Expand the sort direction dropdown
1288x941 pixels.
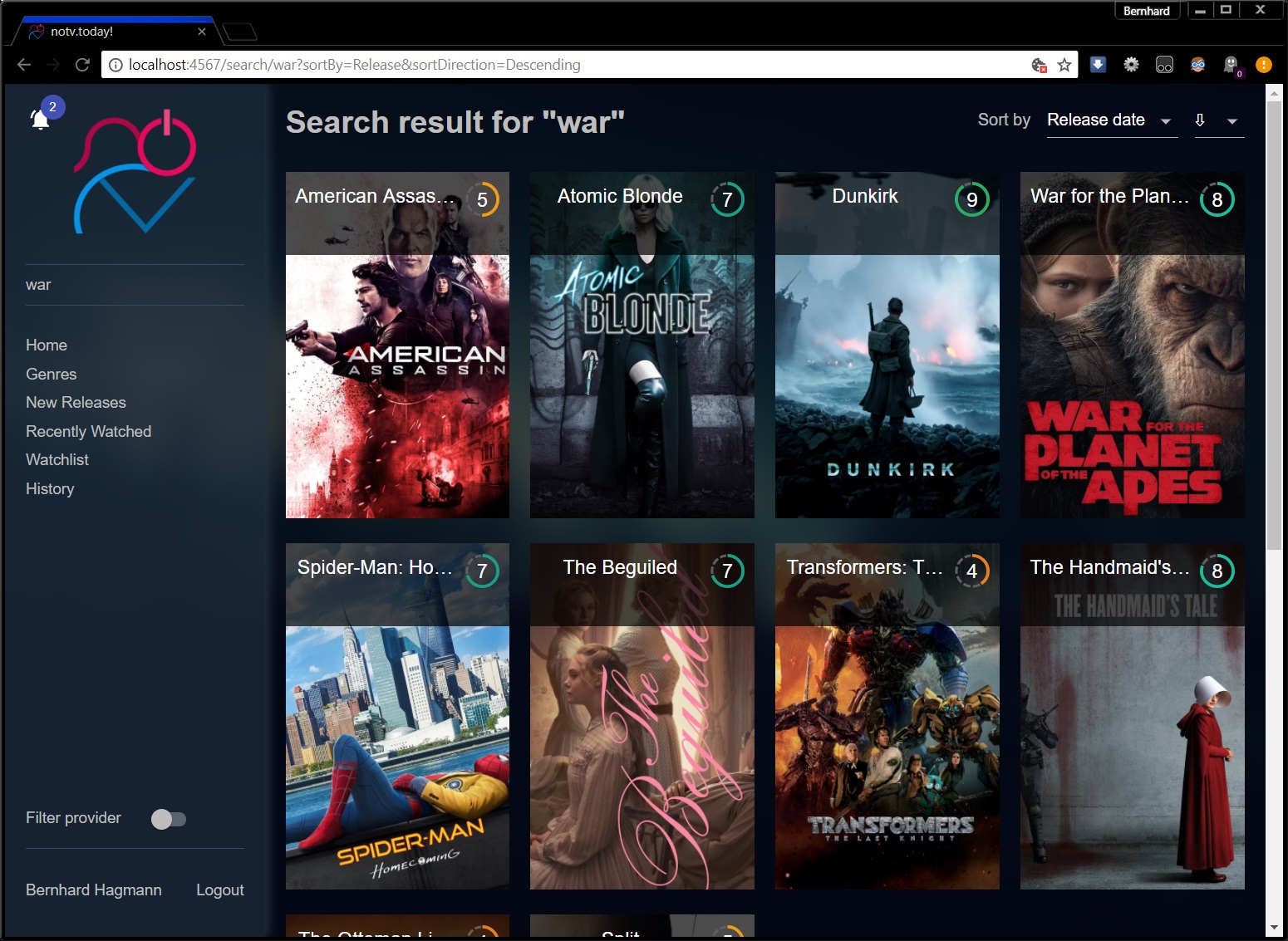[1218, 120]
